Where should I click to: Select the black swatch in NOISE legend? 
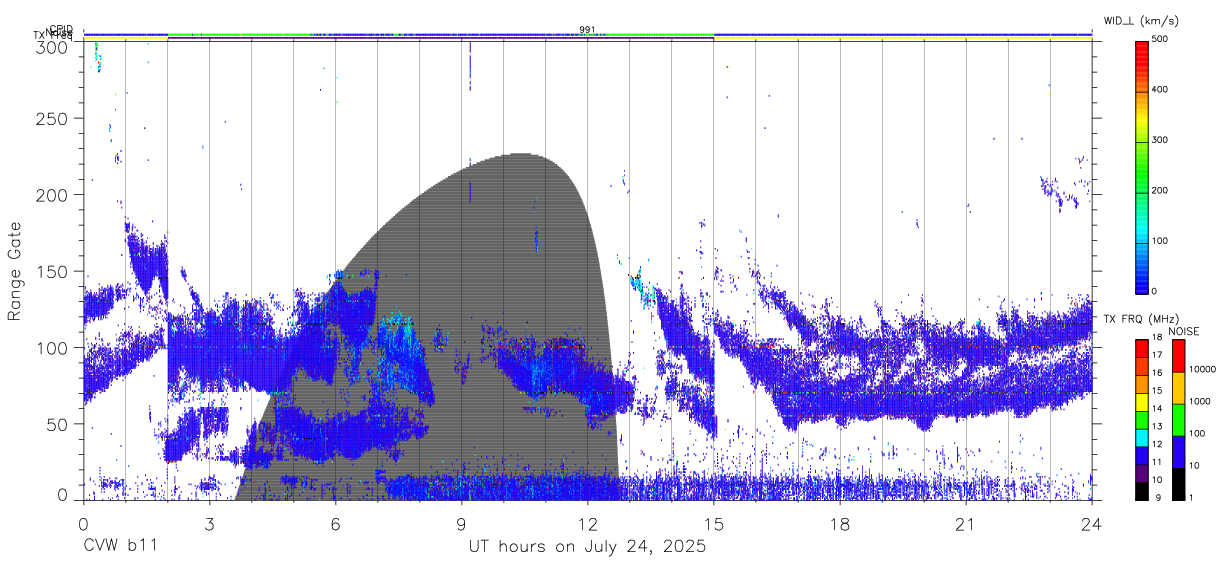pos(1177,483)
